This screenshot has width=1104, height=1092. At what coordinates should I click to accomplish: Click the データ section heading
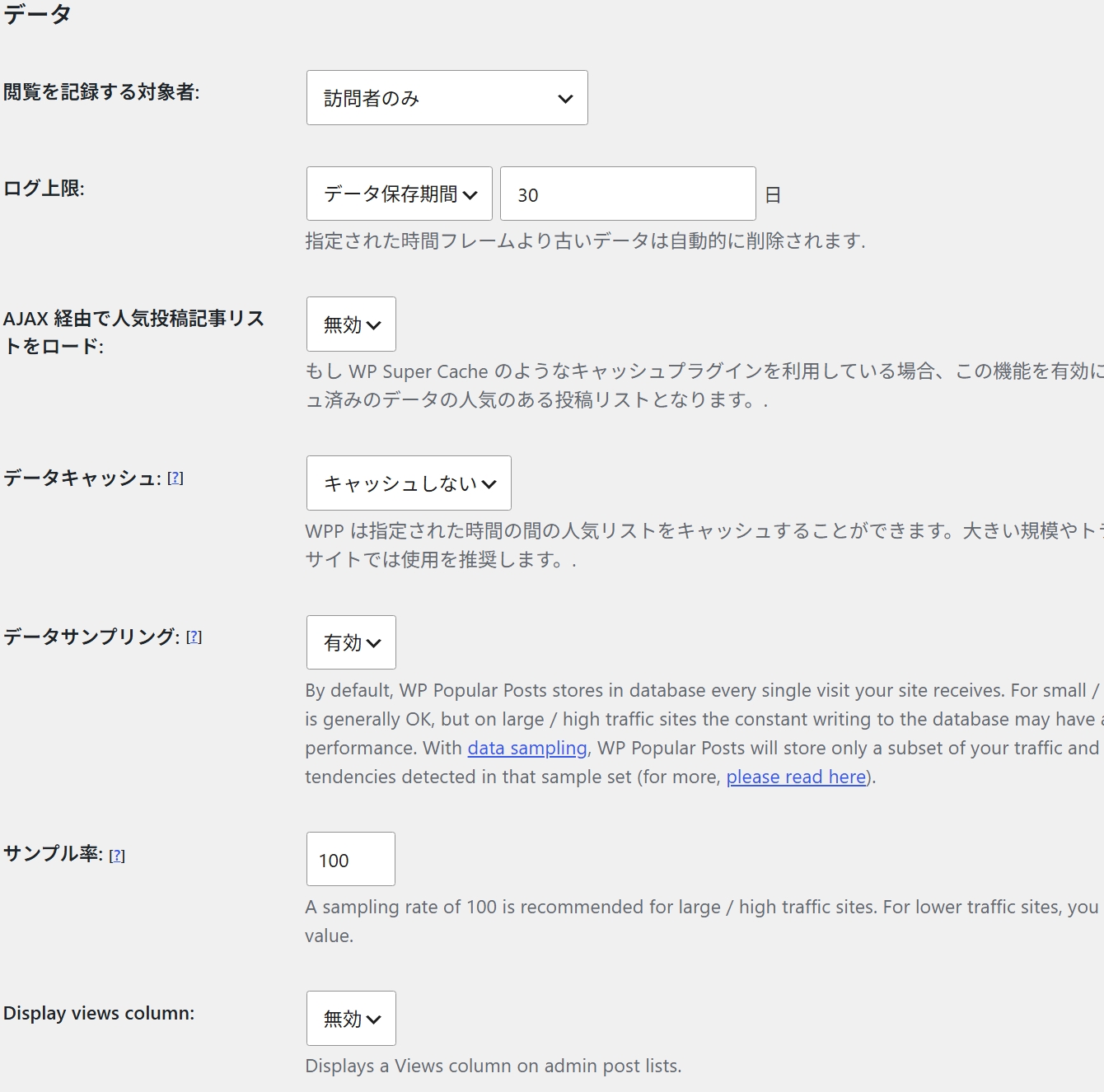click(37, 14)
